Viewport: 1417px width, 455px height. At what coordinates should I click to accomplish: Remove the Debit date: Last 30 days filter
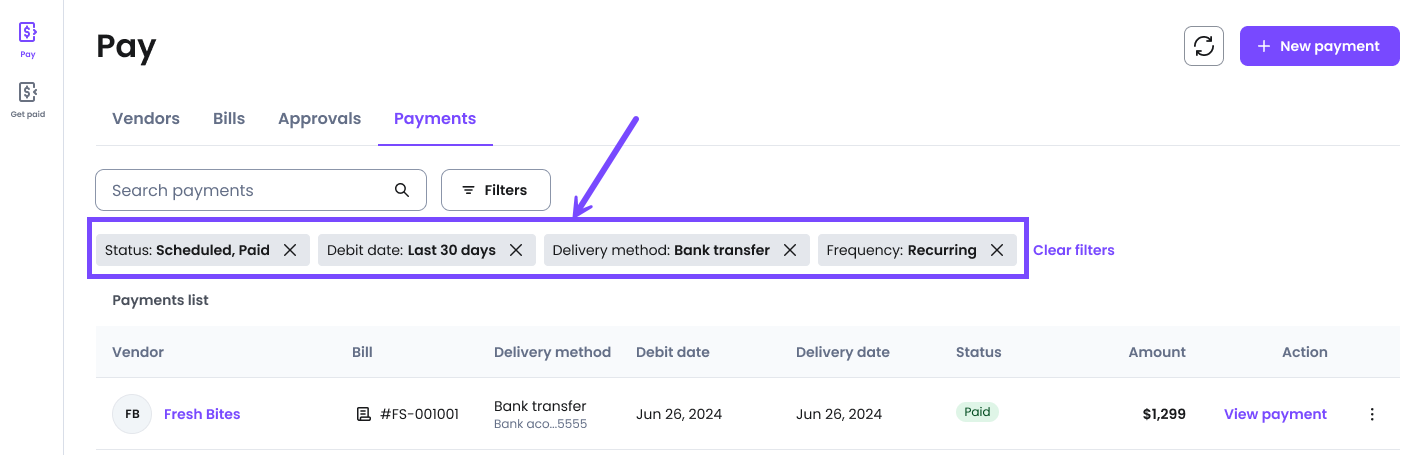coord(516,250)
